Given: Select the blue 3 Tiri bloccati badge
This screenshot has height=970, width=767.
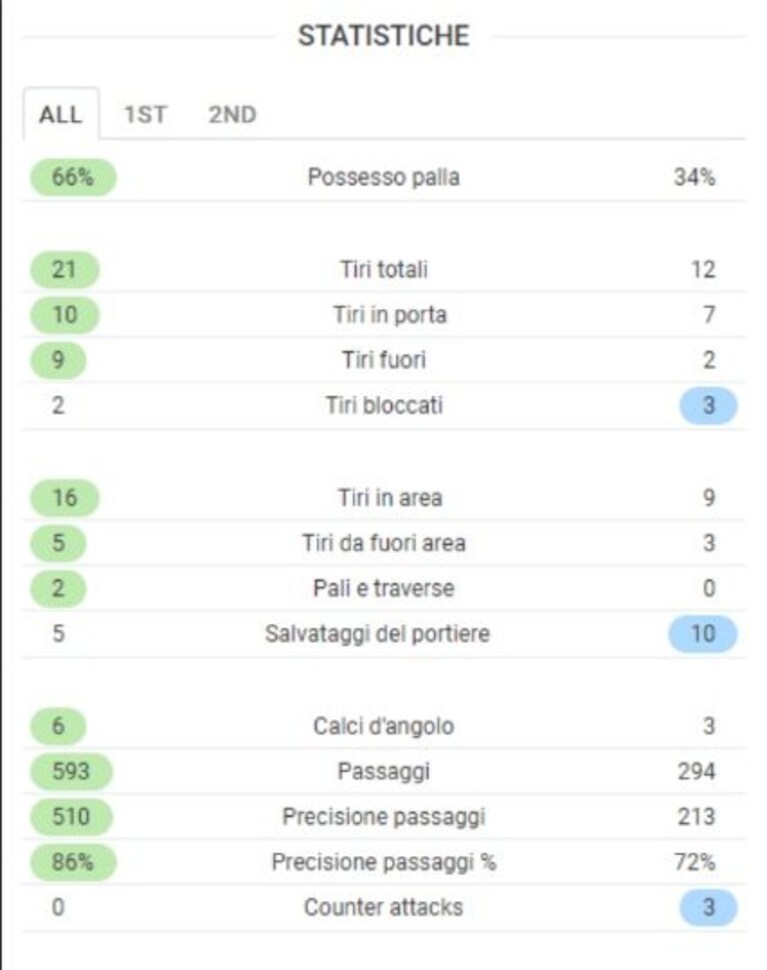Looking at the screenshot, I should [708, 406].
